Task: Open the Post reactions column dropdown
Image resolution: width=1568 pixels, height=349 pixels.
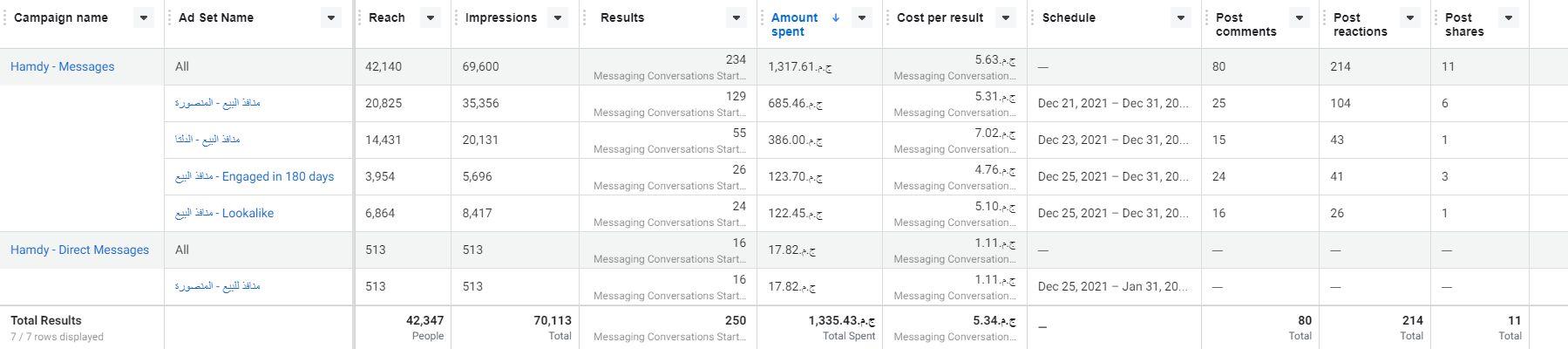Action: [1409, 17]
